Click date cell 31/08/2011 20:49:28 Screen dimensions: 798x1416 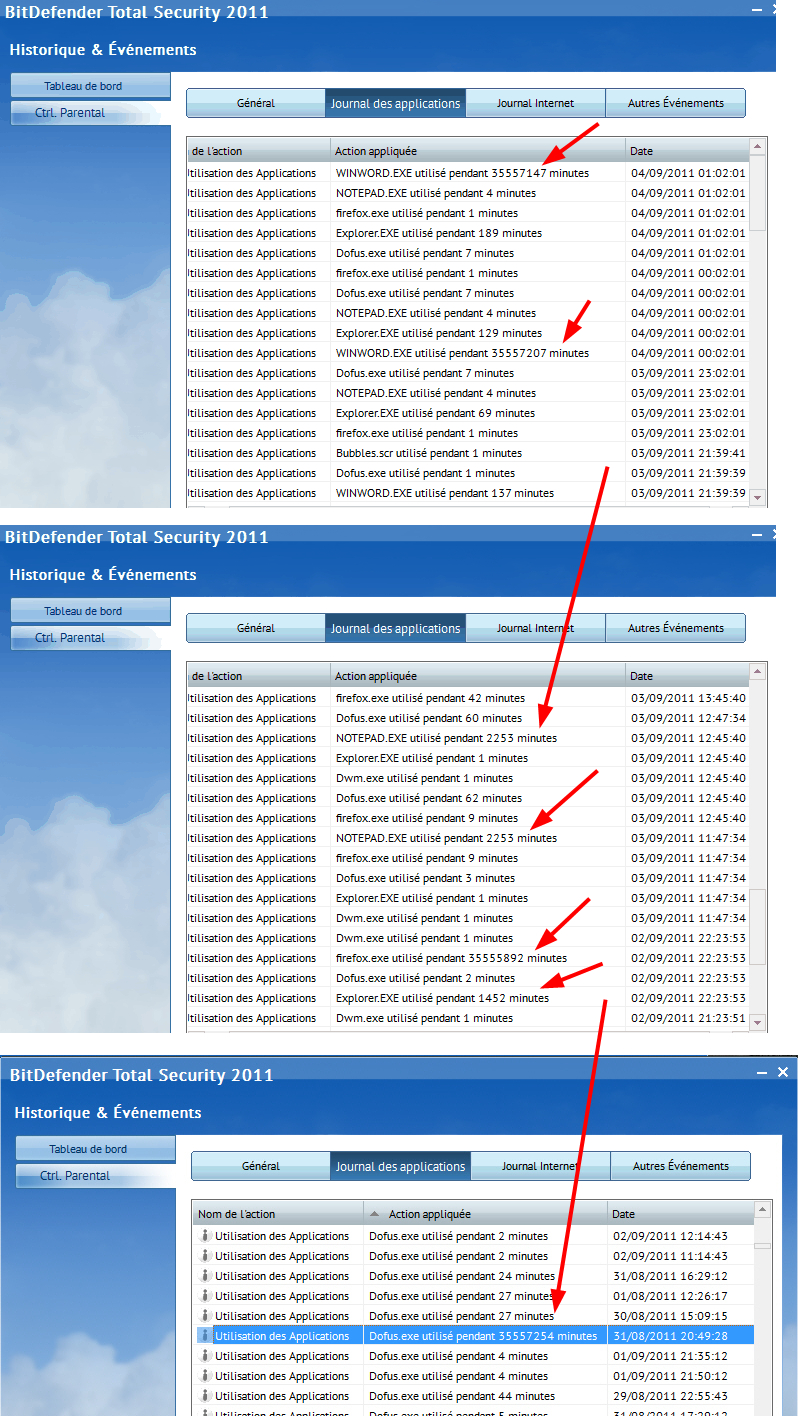click(x=671, y=1336)
